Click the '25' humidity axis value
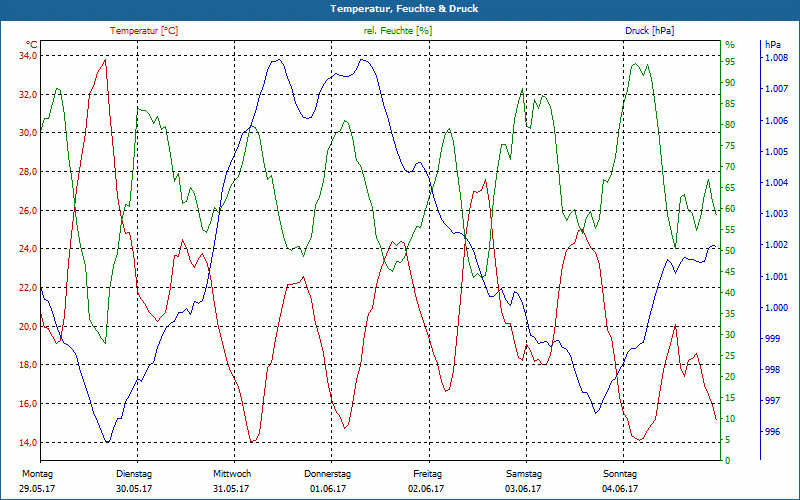 tap(730, 356)
